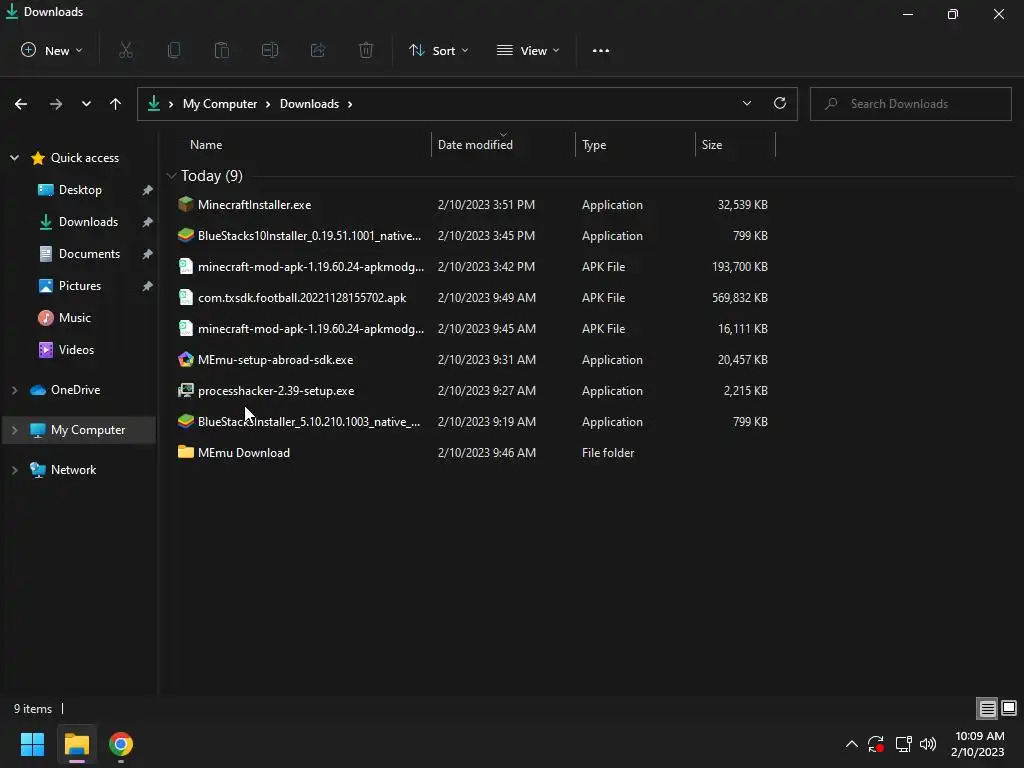The image size is (1024, 768).
Task: Open the View dropdown menu
Action: [528, 50]
